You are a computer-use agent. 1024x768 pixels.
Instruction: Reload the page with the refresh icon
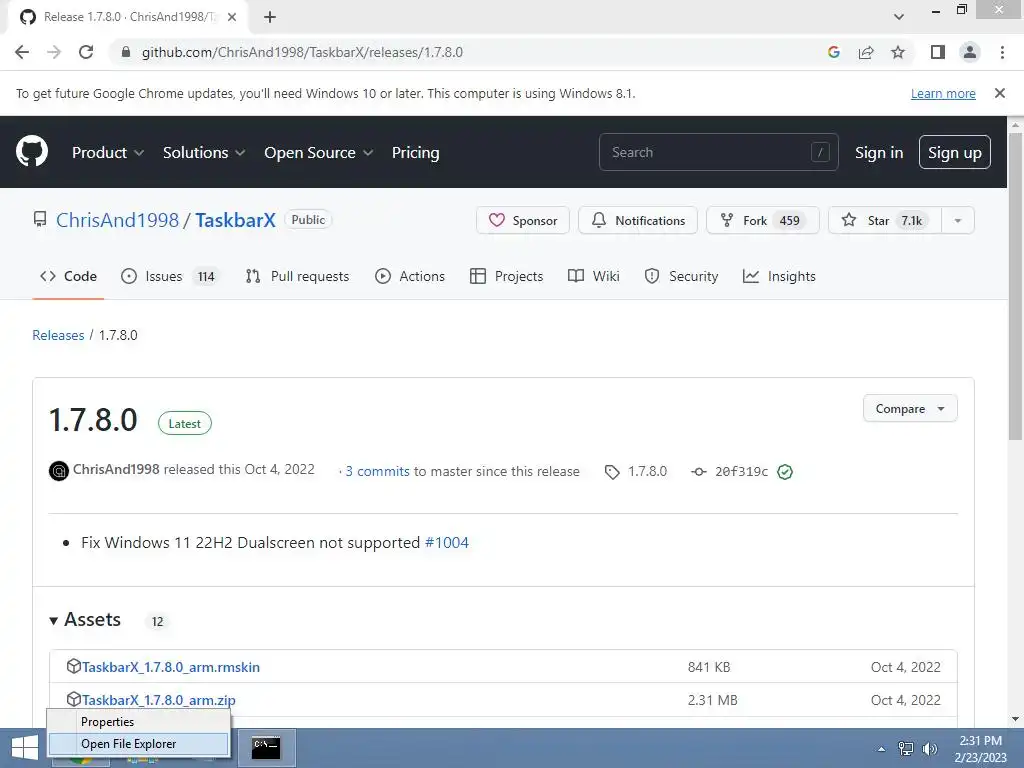click(86, 52)
